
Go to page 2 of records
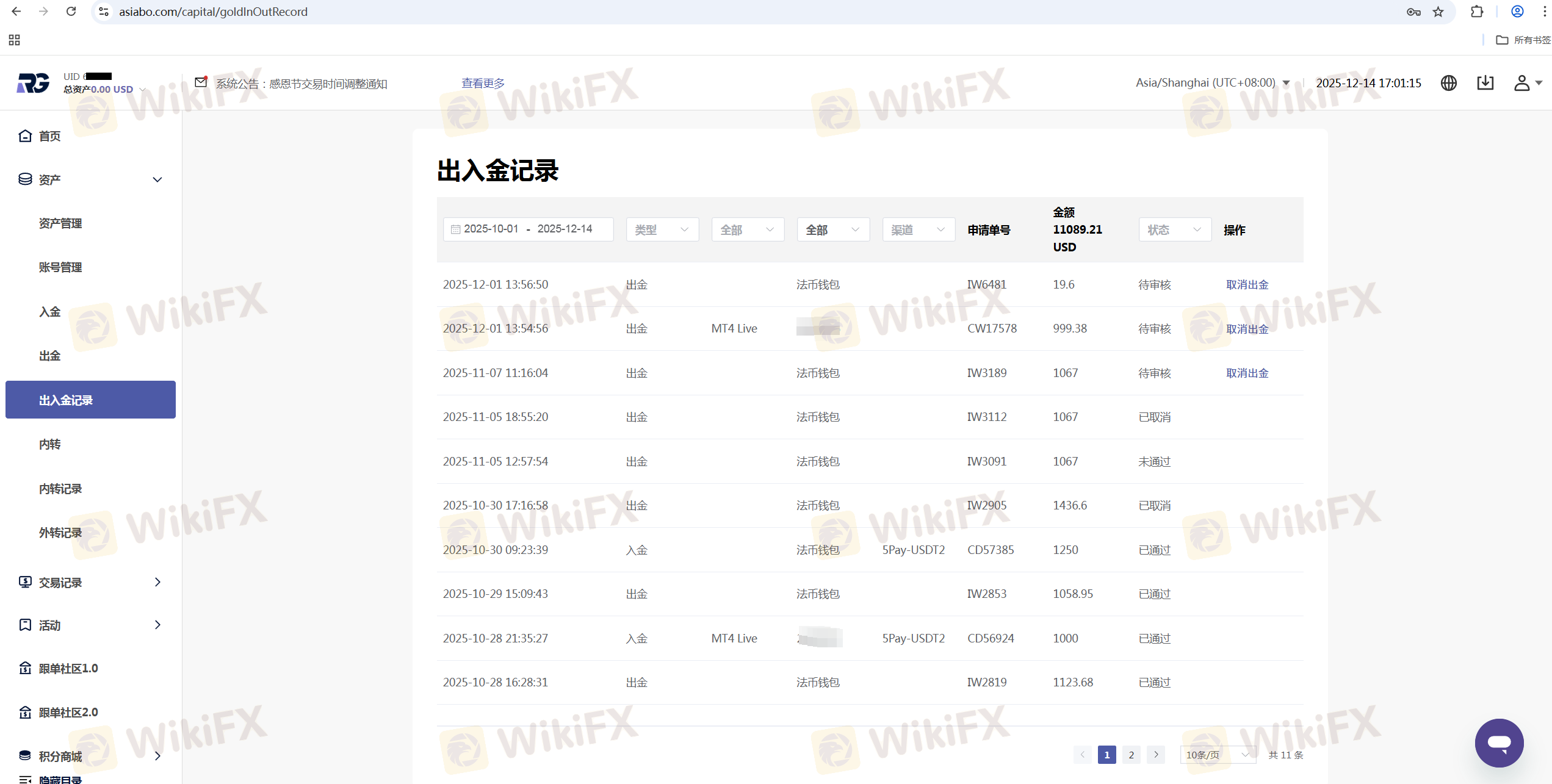1131,755
